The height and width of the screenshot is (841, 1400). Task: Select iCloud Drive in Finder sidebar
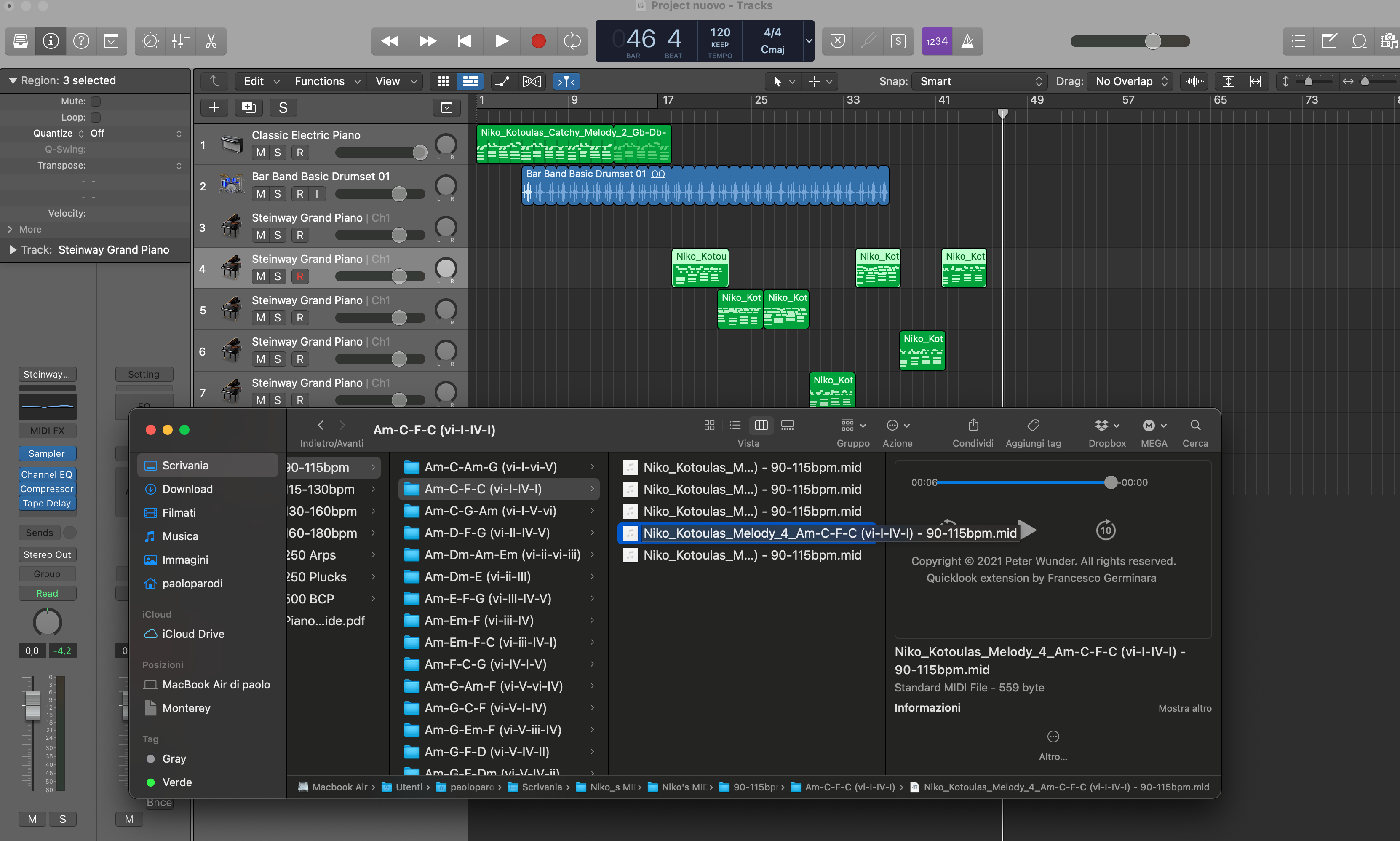coord(207,634)
